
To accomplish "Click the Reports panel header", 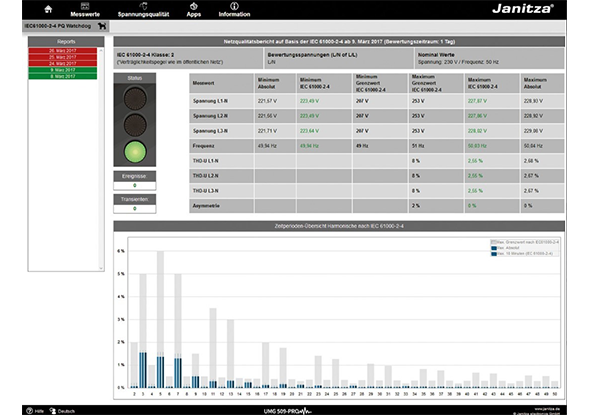I will (x=66, y=41).
